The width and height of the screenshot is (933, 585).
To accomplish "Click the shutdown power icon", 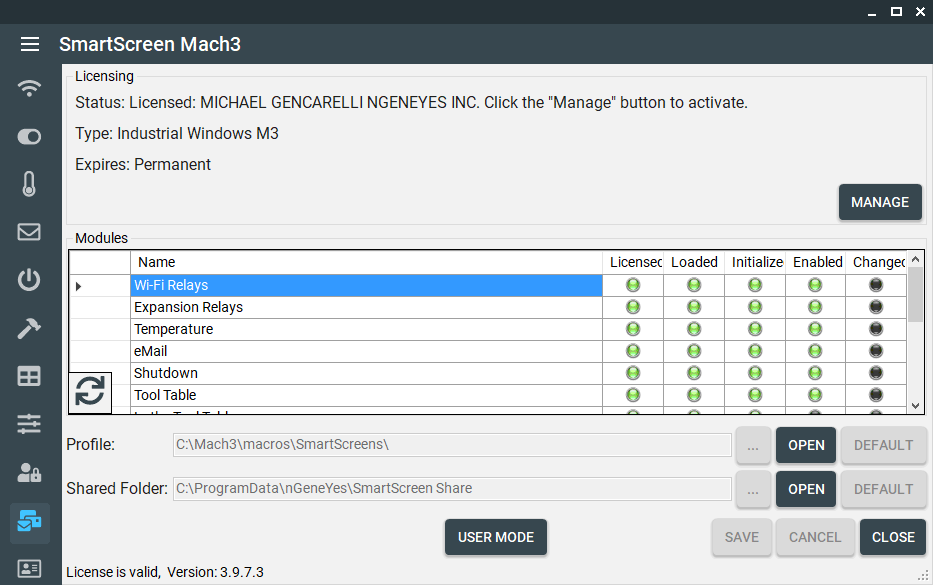I will [30, 280].
